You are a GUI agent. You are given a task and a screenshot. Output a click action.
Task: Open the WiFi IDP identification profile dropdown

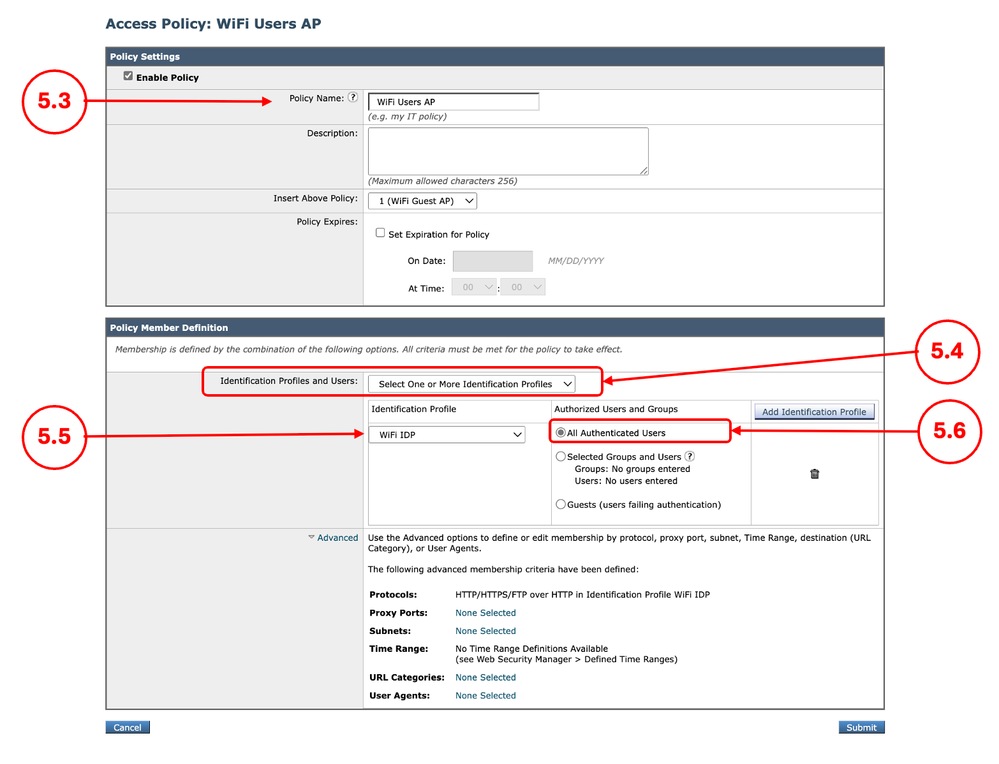tap(447, 434)
